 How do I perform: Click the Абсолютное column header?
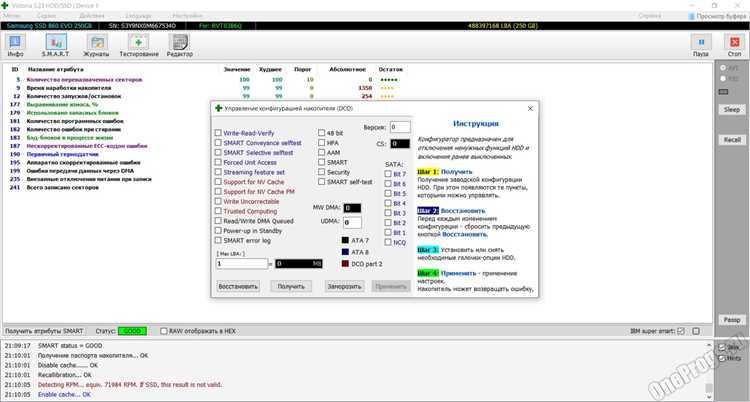coord(348,69)
